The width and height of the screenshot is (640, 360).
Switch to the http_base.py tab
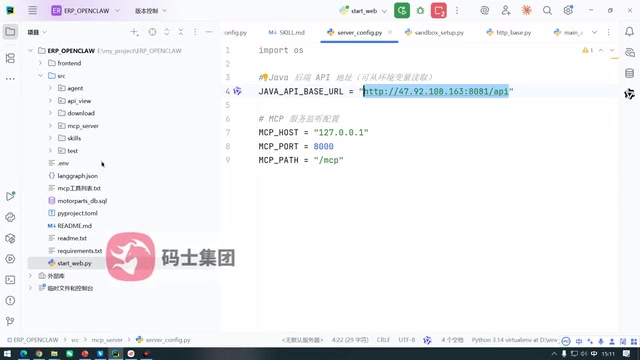pyautogui.click(x=509, y=32)
